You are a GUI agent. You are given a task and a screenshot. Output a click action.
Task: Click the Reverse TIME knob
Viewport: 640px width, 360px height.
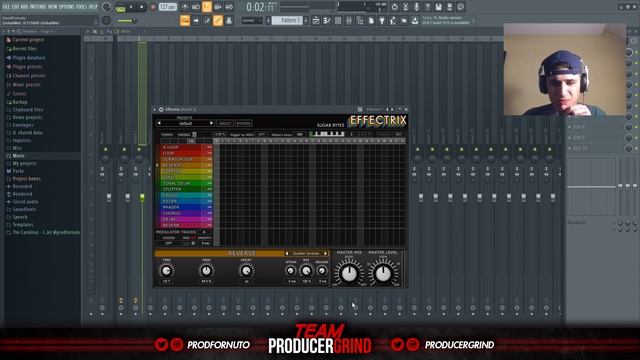(166, 271)
